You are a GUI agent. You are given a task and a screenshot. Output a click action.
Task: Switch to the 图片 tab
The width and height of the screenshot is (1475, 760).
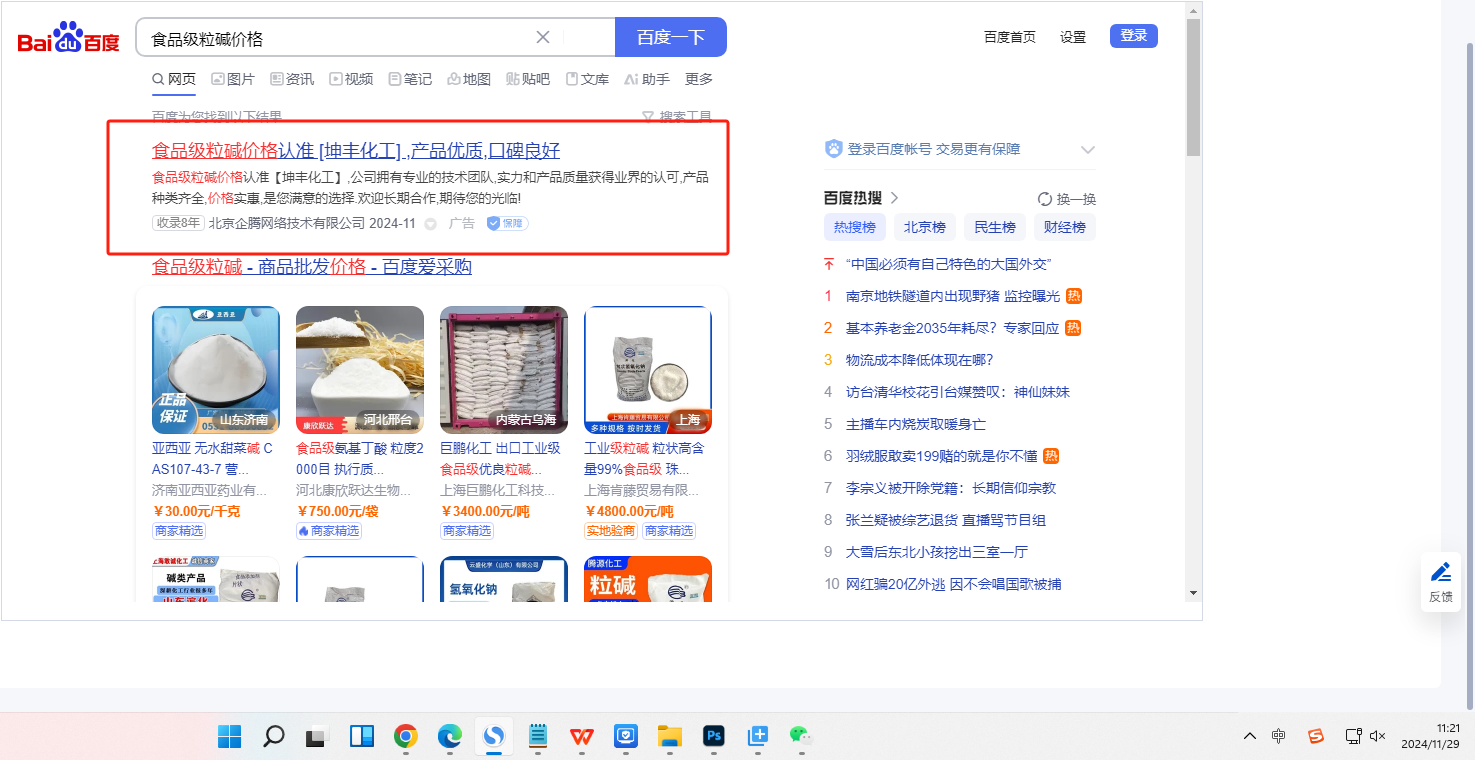click(233, 79)
